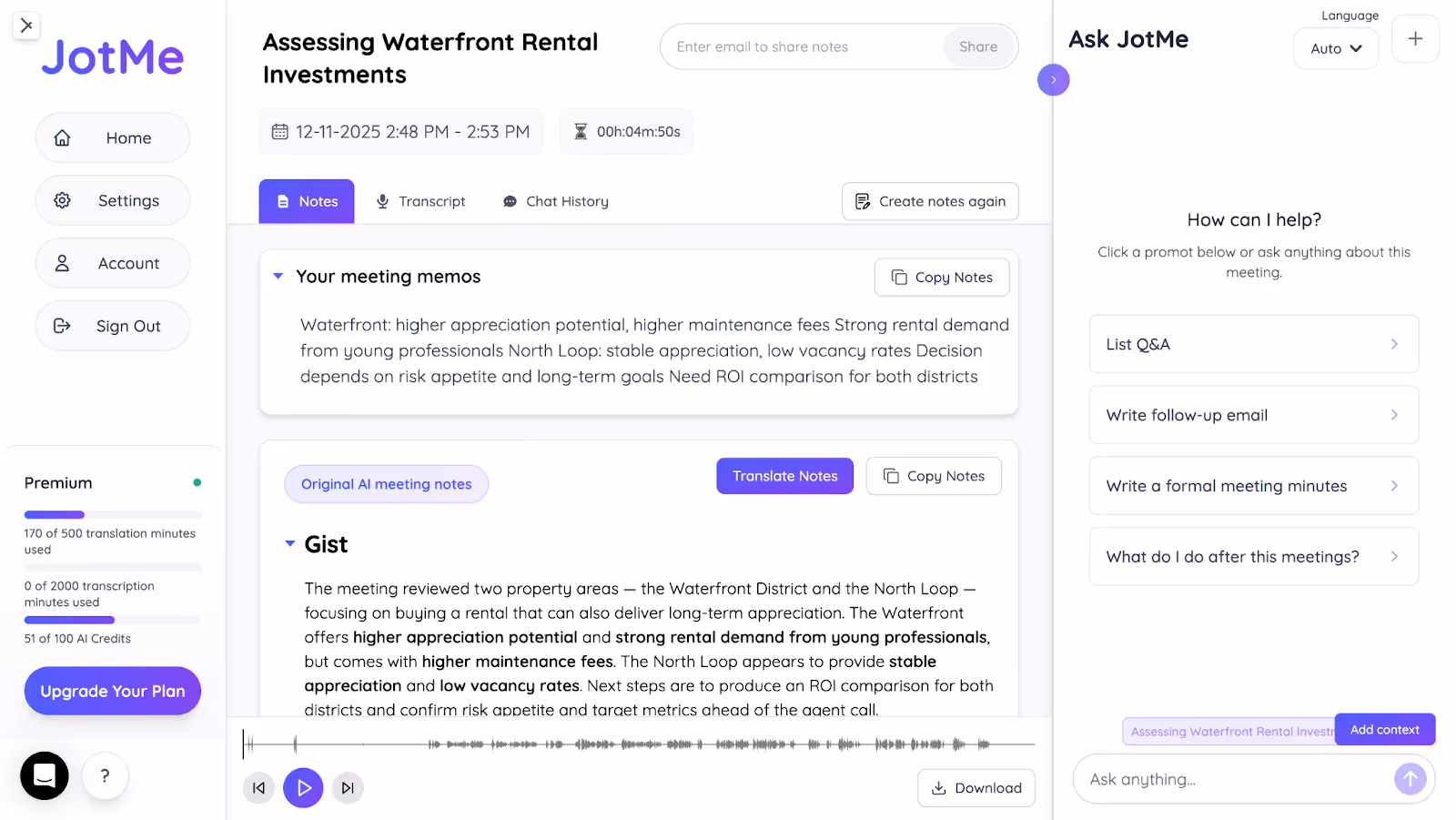Switch to the Notes tab
This screenshot has height=820, width=1456.
307,201
